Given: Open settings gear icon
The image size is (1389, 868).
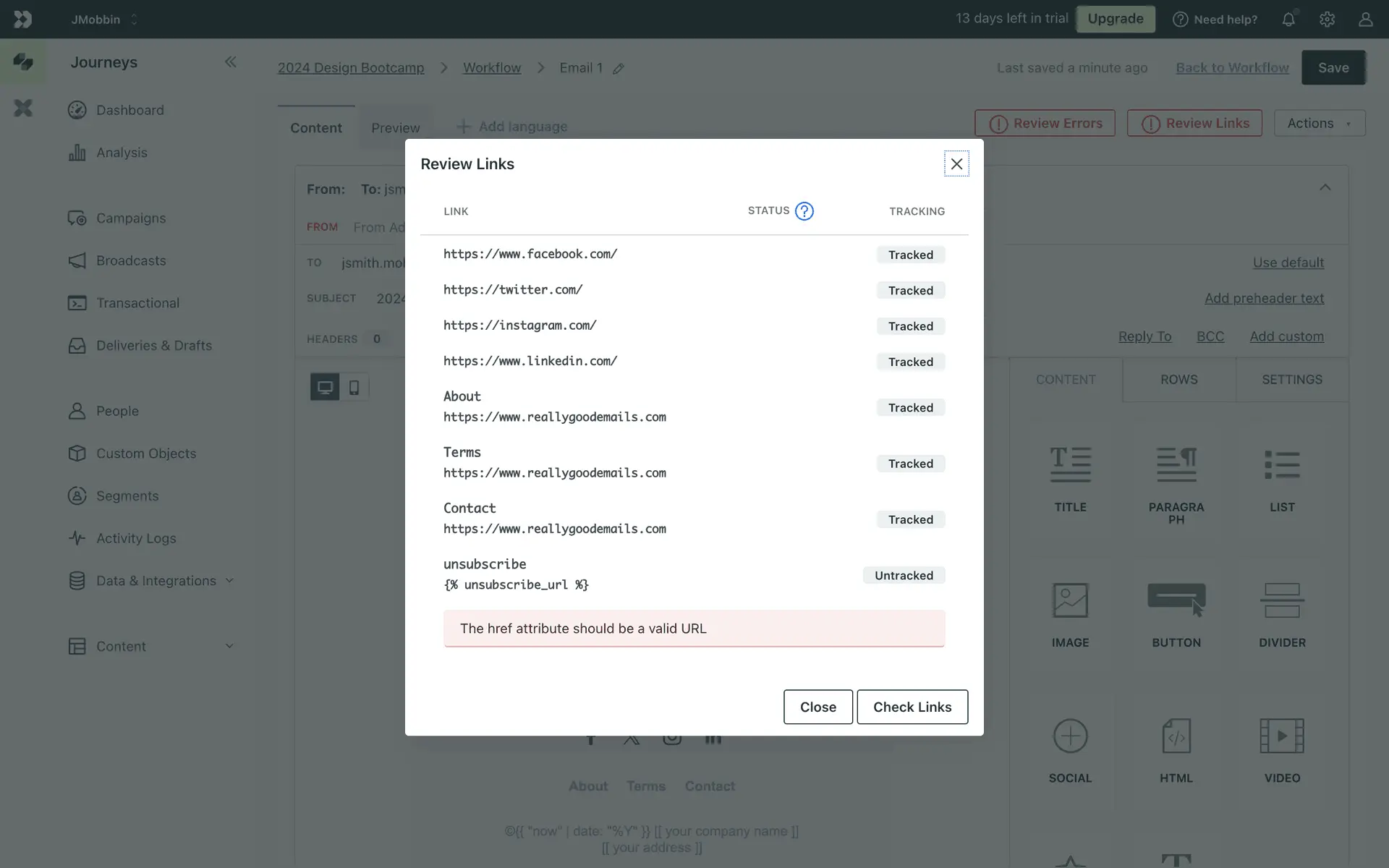Looking at the screenshot, I should point(1327,20).
